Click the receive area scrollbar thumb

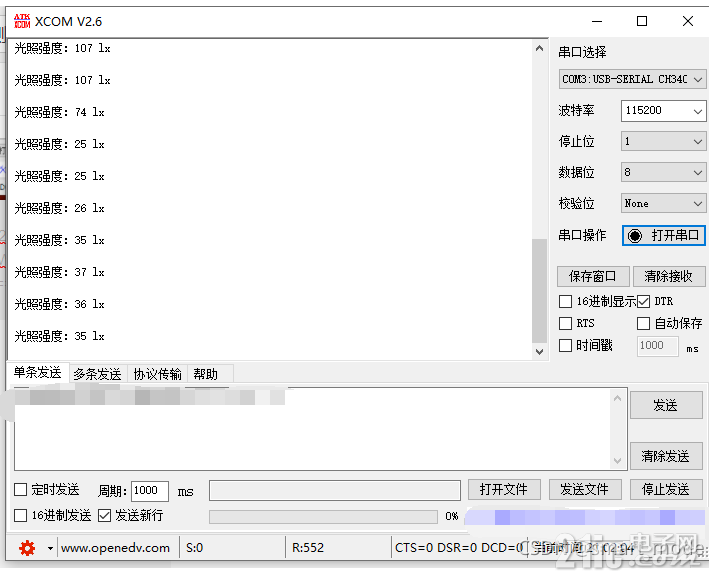[x=539, y=290]
